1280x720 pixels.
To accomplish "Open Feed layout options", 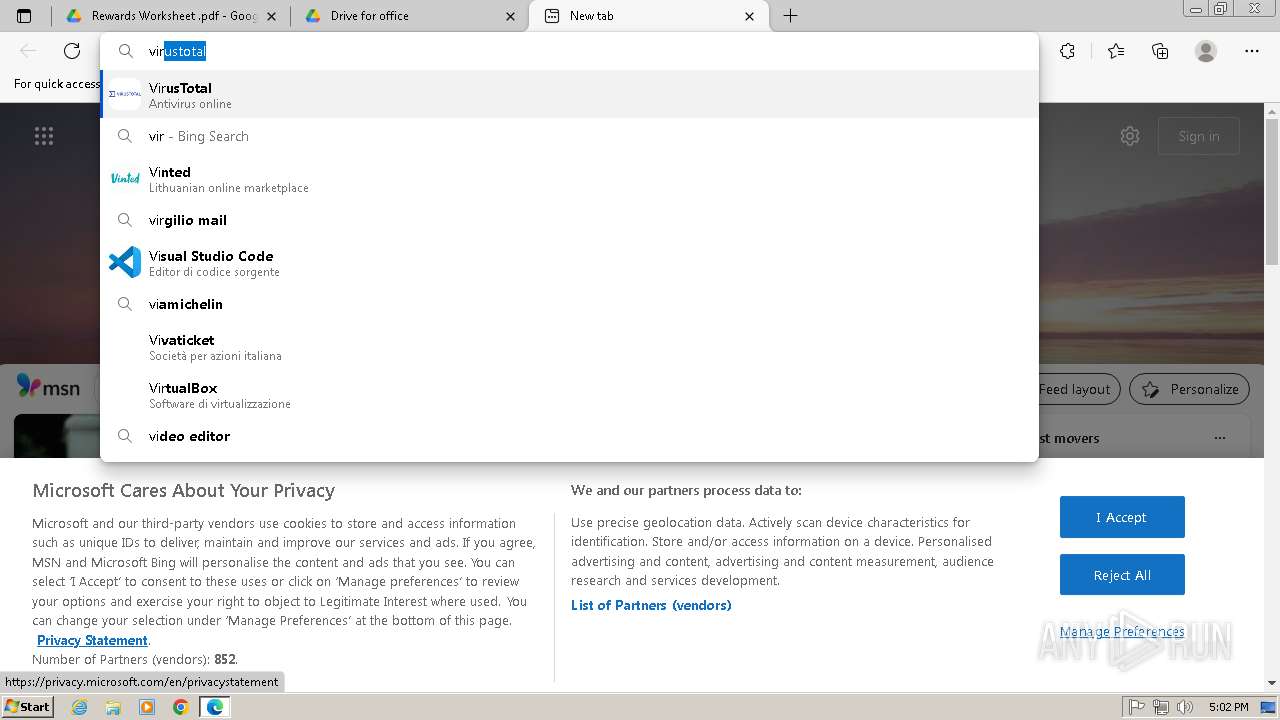I will (1079, 389).
